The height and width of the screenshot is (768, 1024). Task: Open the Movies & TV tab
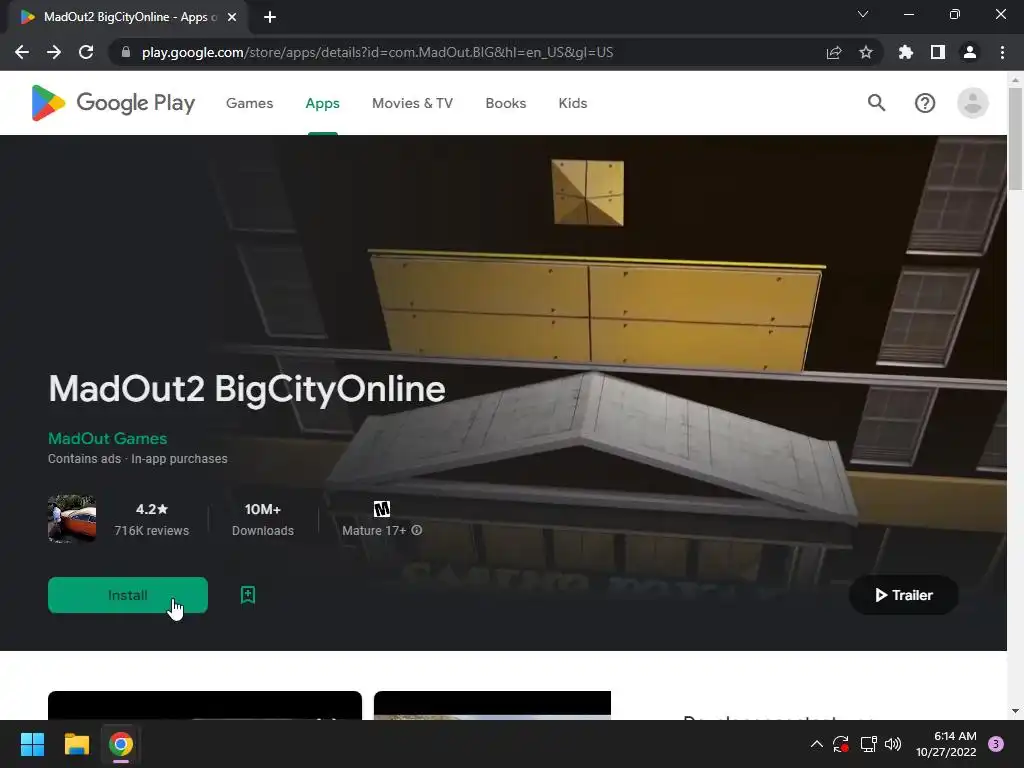pos(412,103)
